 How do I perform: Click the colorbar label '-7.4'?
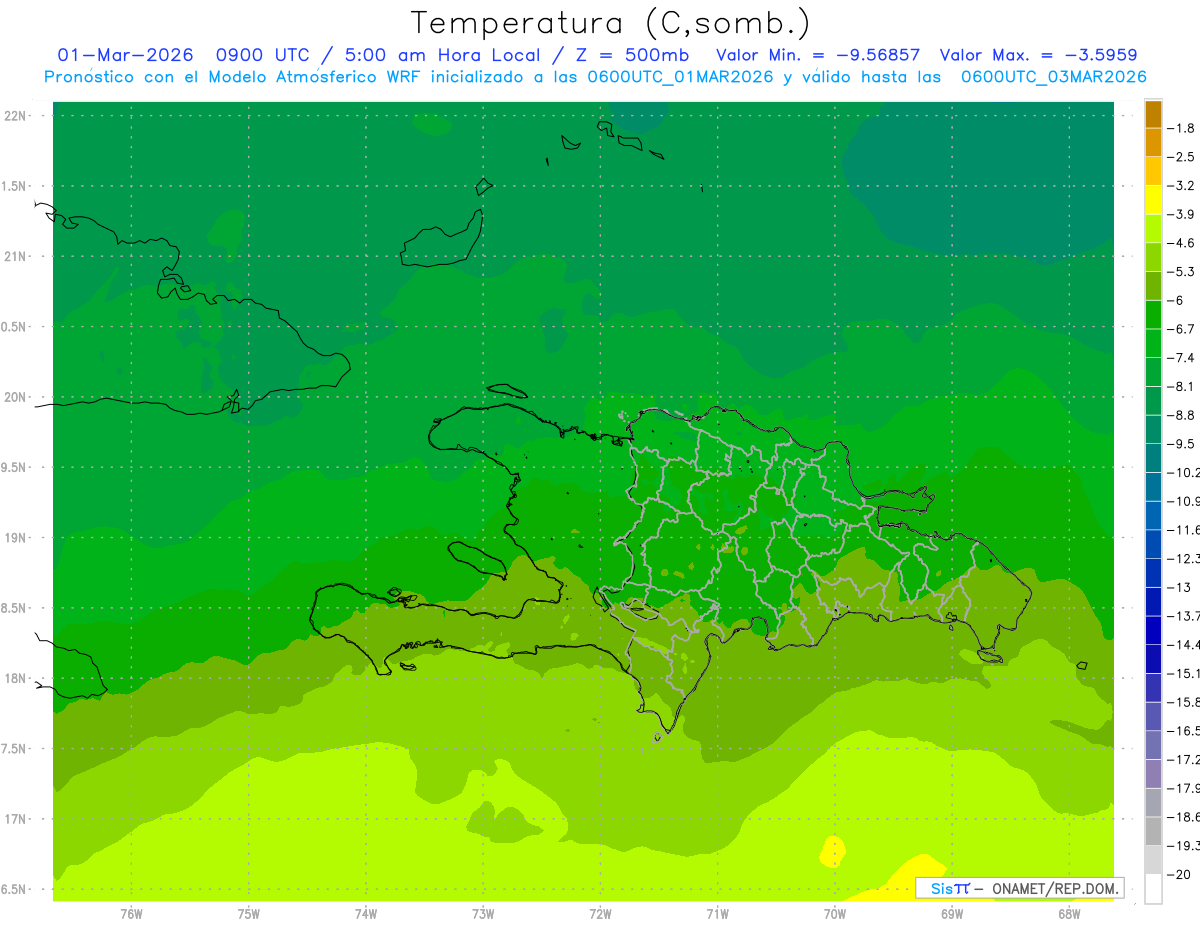[1183, 358]
